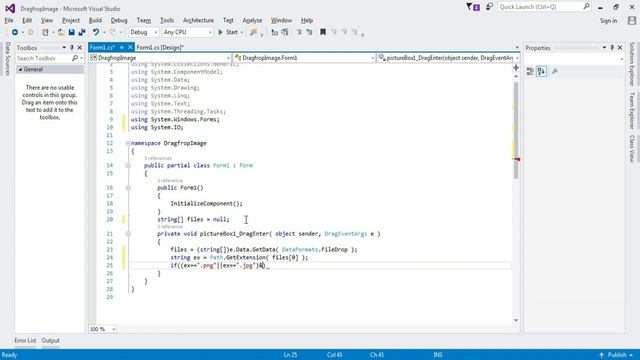This screenshot has width=640, height=360.
Task: Show Properties in Categorized view
Action: 530,71
